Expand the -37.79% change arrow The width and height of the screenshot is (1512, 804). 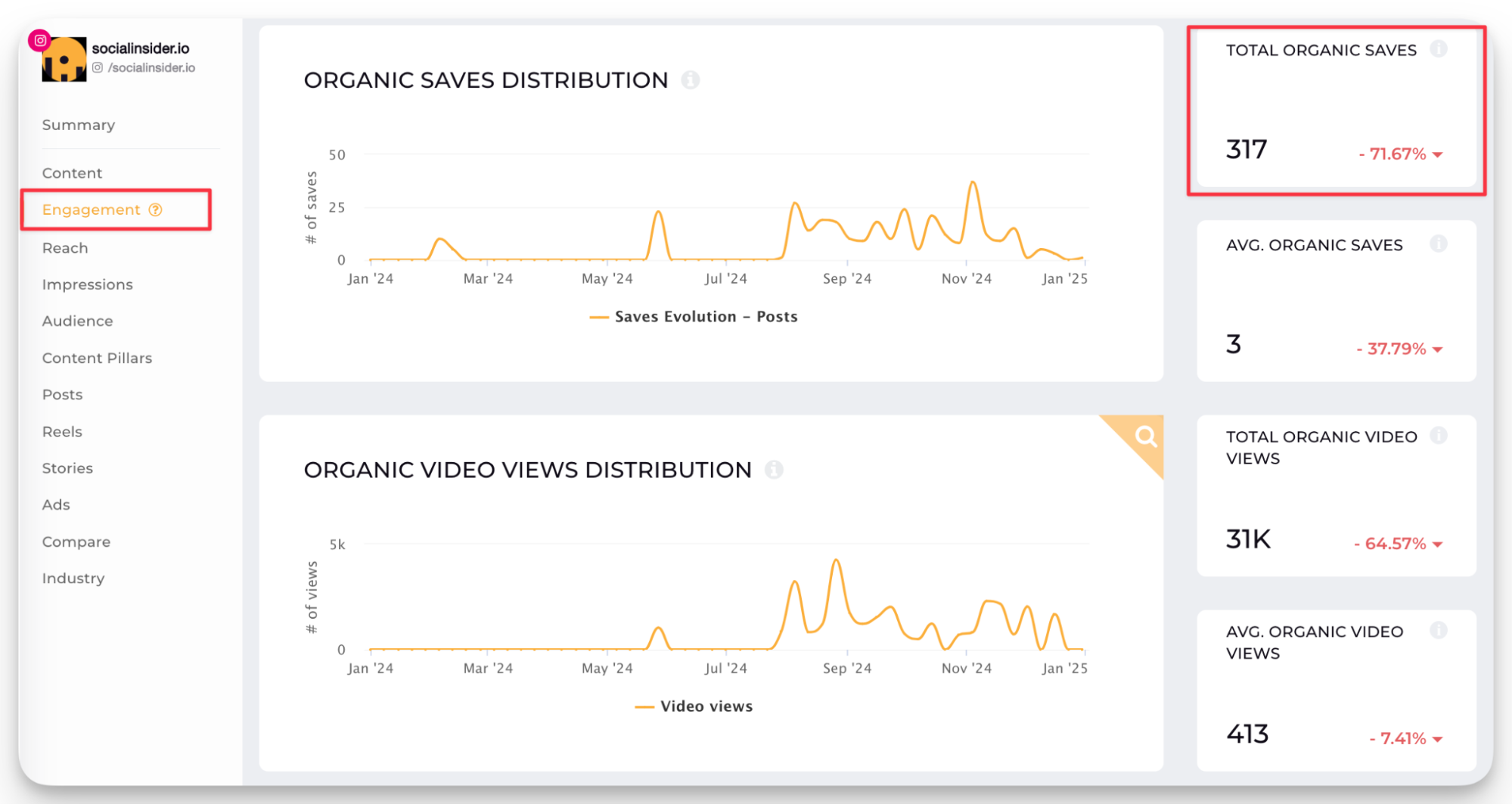1437,349
